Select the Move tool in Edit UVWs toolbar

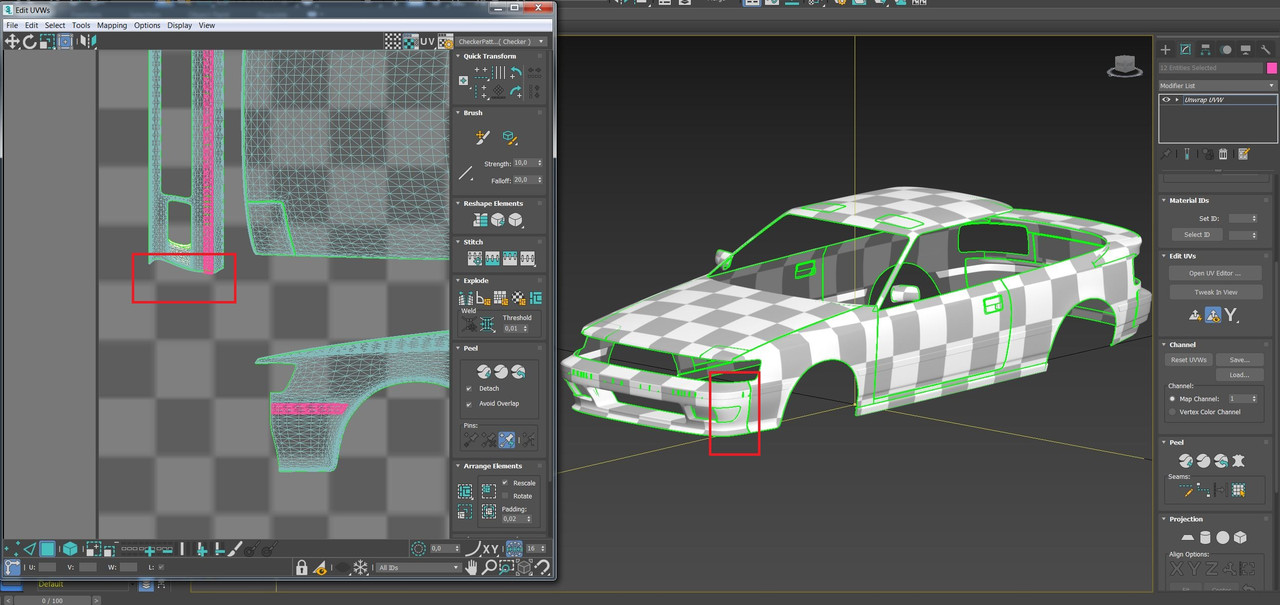coord(12,41)
